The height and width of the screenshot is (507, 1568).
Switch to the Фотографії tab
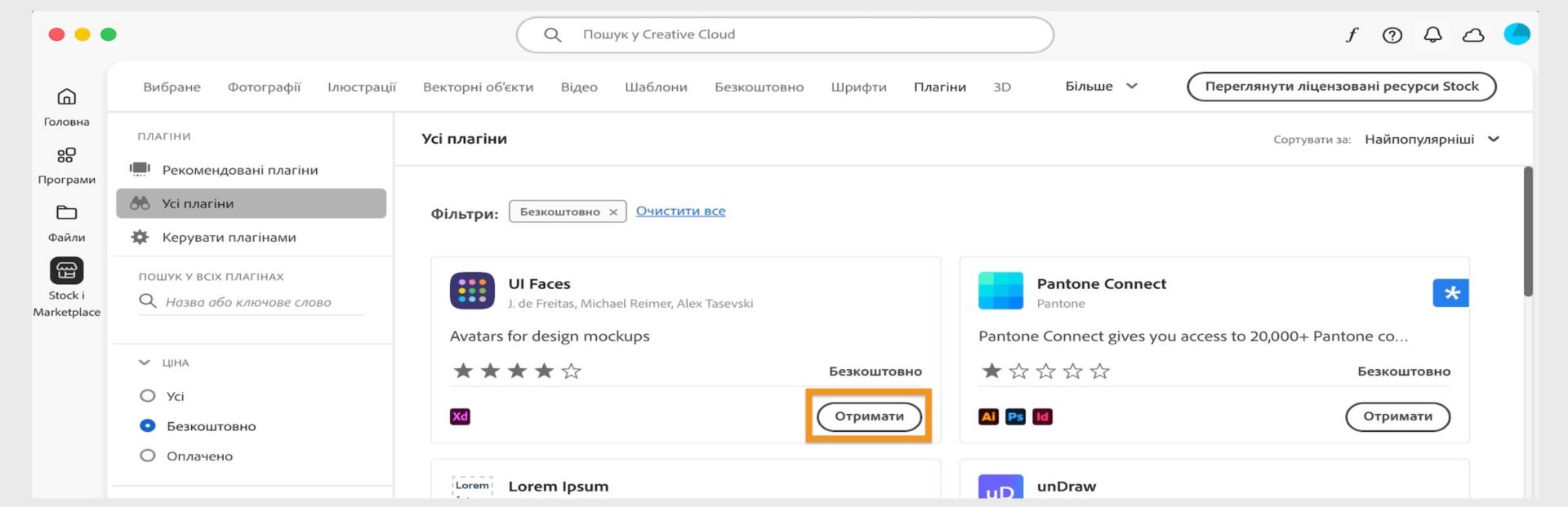pos(264,87)
